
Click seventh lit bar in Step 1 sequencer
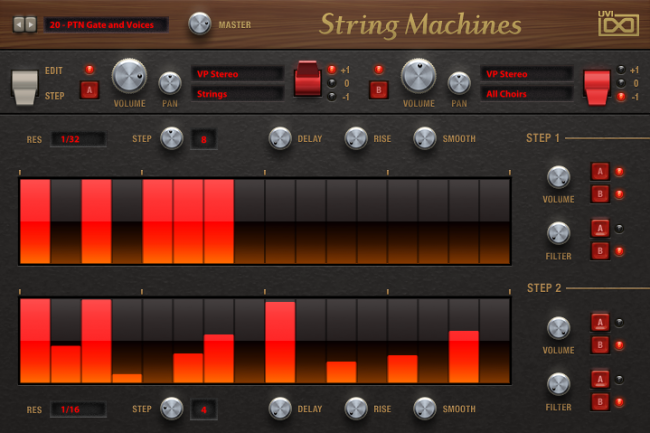[x=219, y=221]
